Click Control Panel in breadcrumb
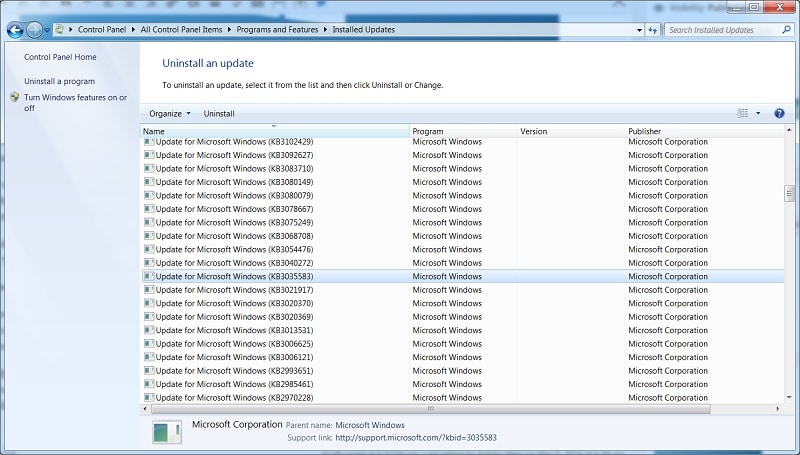 tap(102, 30)
